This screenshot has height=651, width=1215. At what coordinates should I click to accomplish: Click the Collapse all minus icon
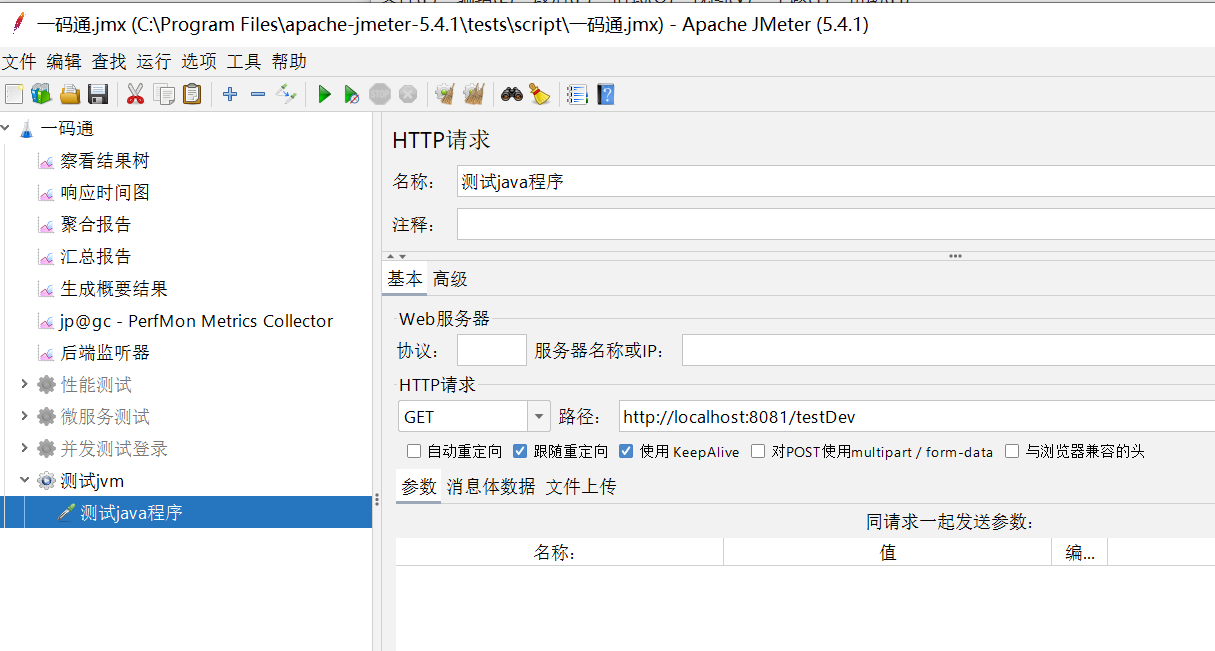[x=258, y=94]
